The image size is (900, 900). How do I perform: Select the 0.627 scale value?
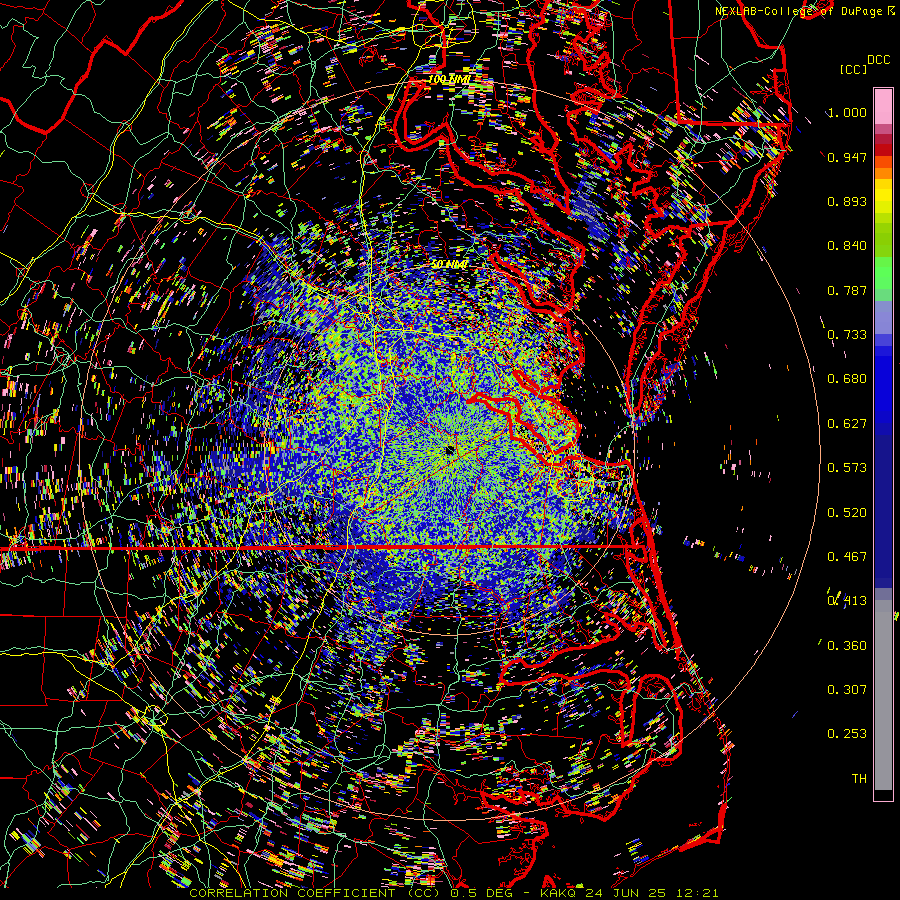(x=847, y=424)
